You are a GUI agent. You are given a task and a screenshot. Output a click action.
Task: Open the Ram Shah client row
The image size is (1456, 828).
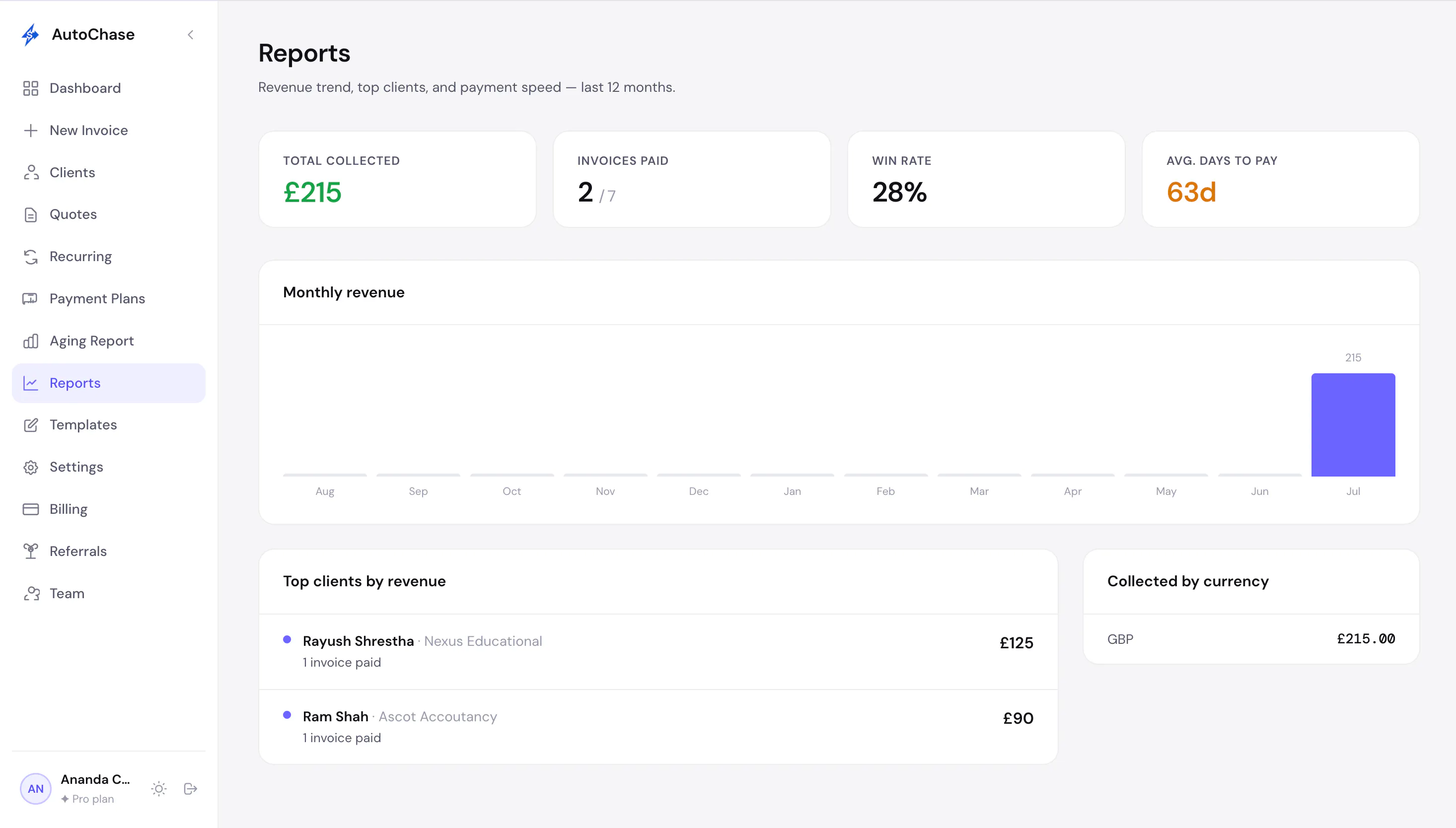pos(658,727)
